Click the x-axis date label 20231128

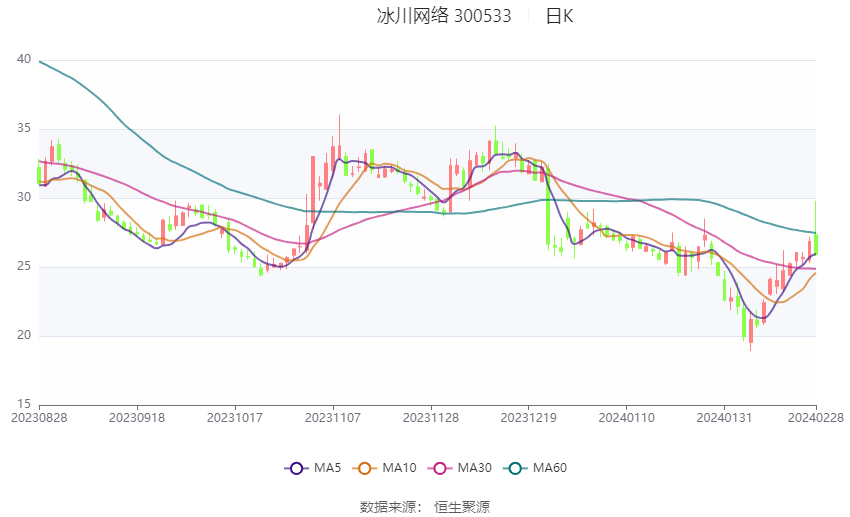pyautogui.click(x=431, y=418)
